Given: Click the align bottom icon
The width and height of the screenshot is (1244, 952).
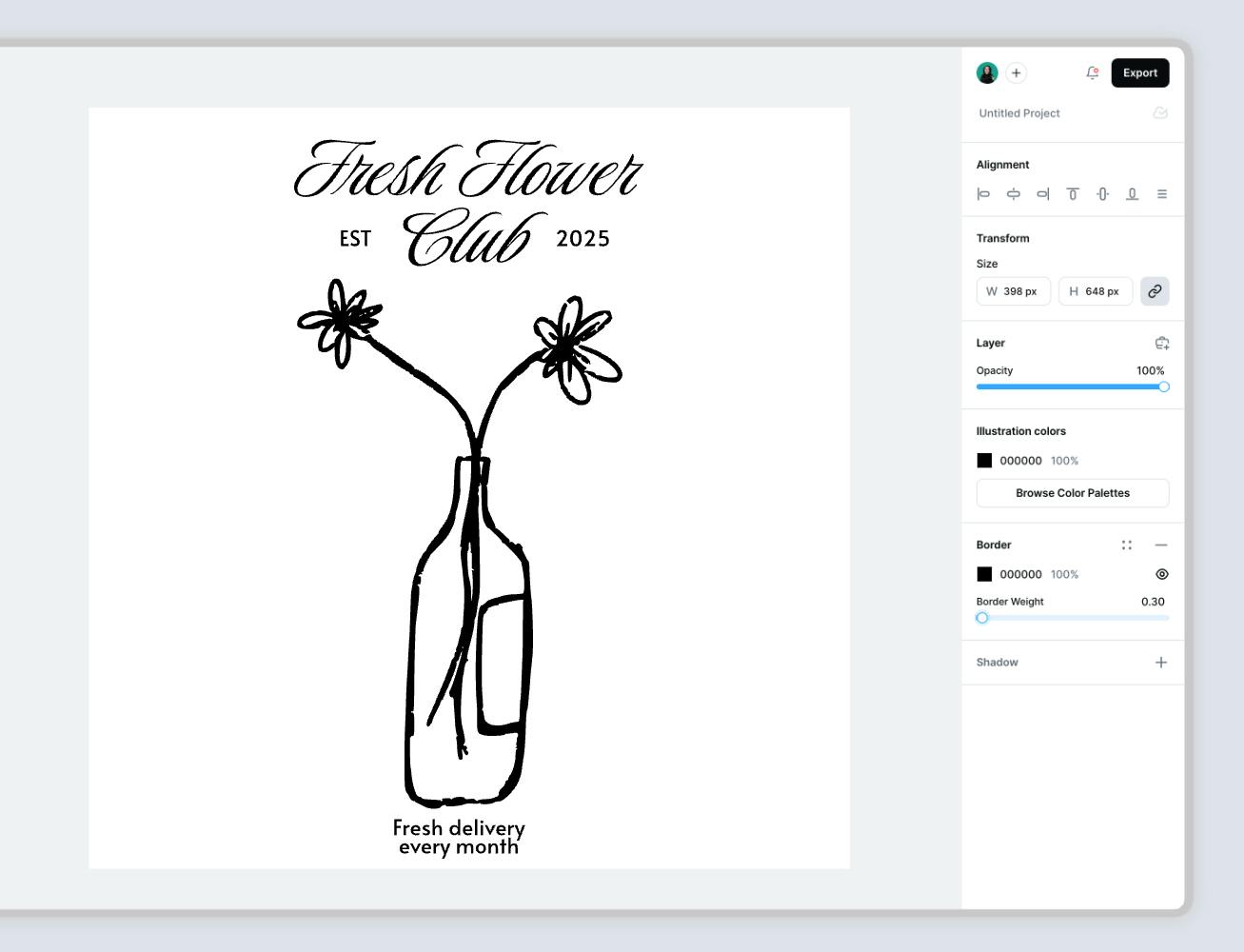Looking at the screenshot, I should [x=1132, y=193].
